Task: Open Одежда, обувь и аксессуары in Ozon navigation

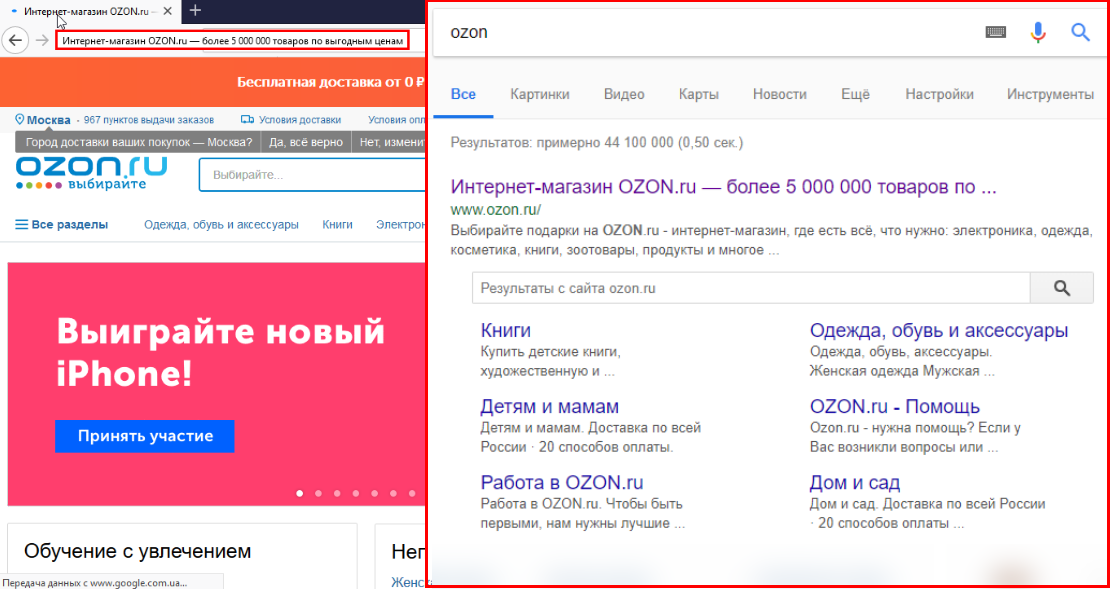Action: pos(221,225)
